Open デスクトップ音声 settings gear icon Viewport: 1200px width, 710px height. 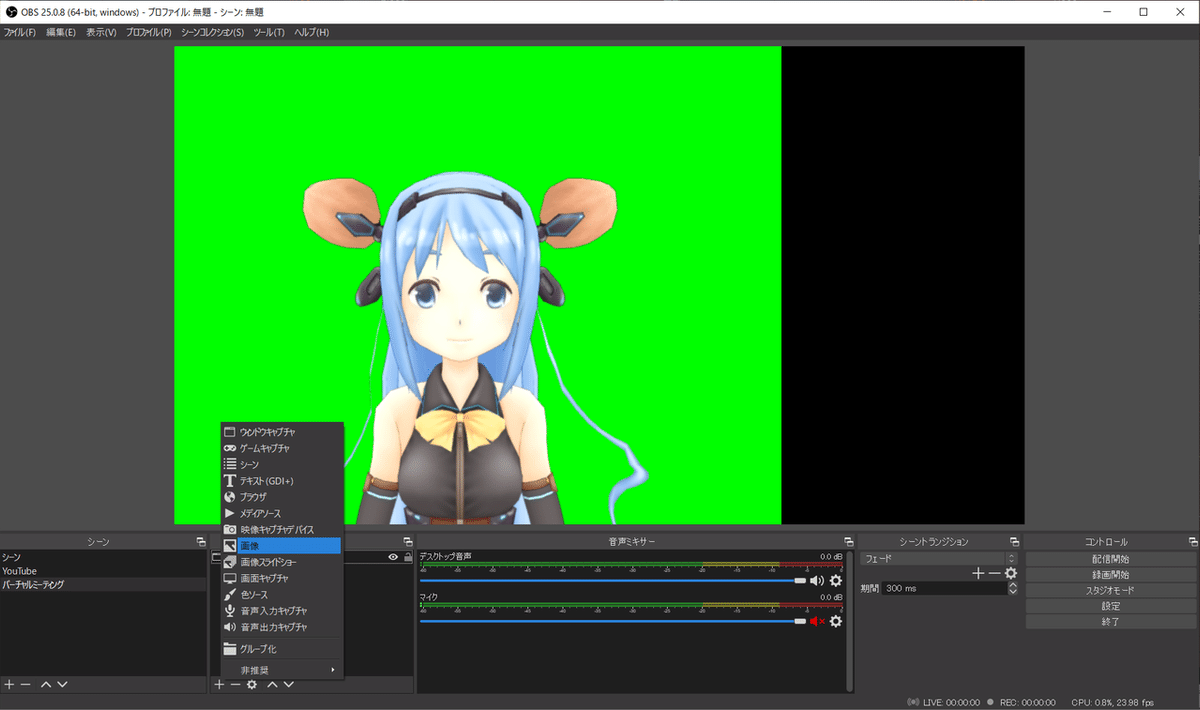[836, 580]
